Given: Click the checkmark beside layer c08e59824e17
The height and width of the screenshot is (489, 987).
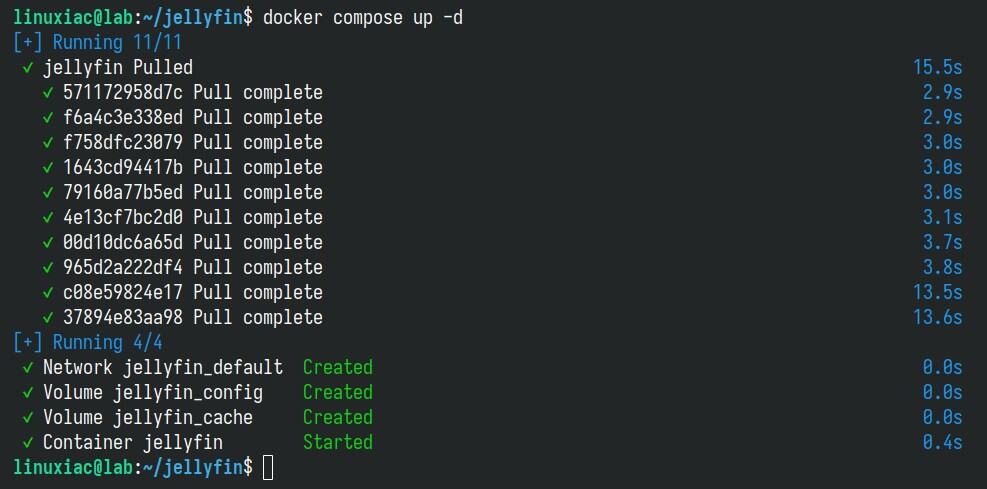Looking at the screenshot, I should (x=48, y=293).
